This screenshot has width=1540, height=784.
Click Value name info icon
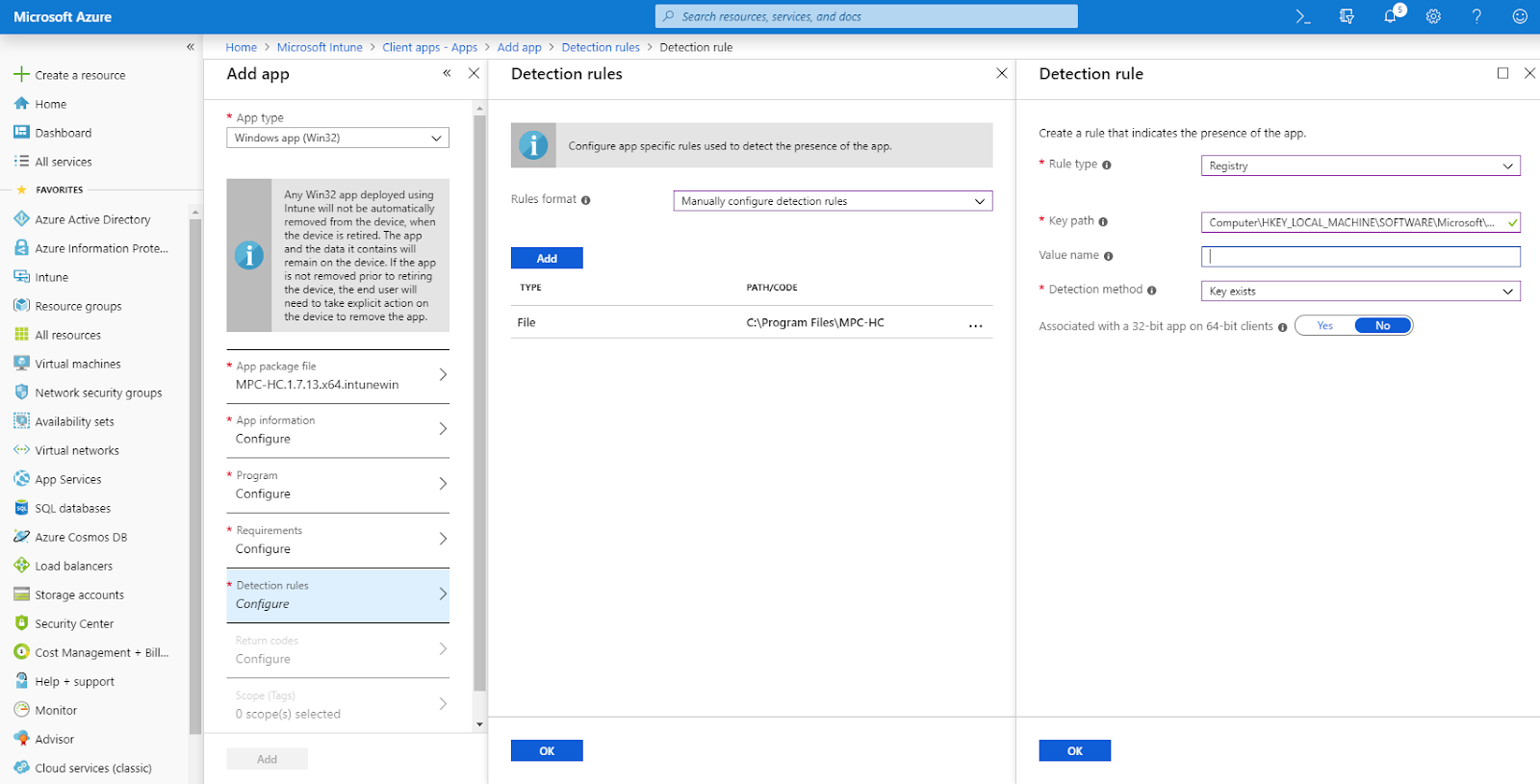click(1109, 256)
